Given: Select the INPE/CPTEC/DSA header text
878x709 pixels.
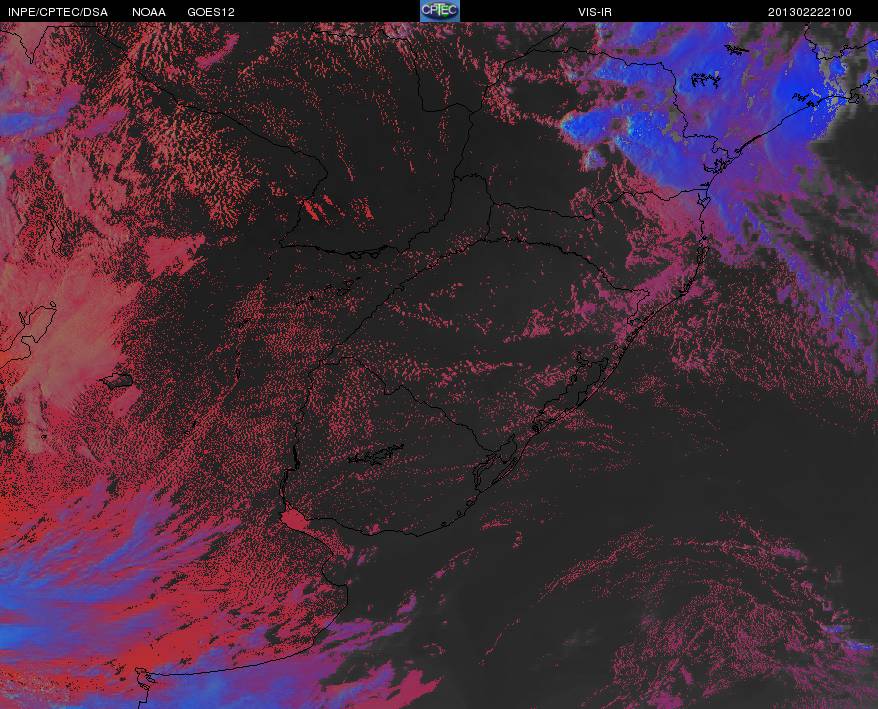Looking at the screenshot, I should pos(58,12).
